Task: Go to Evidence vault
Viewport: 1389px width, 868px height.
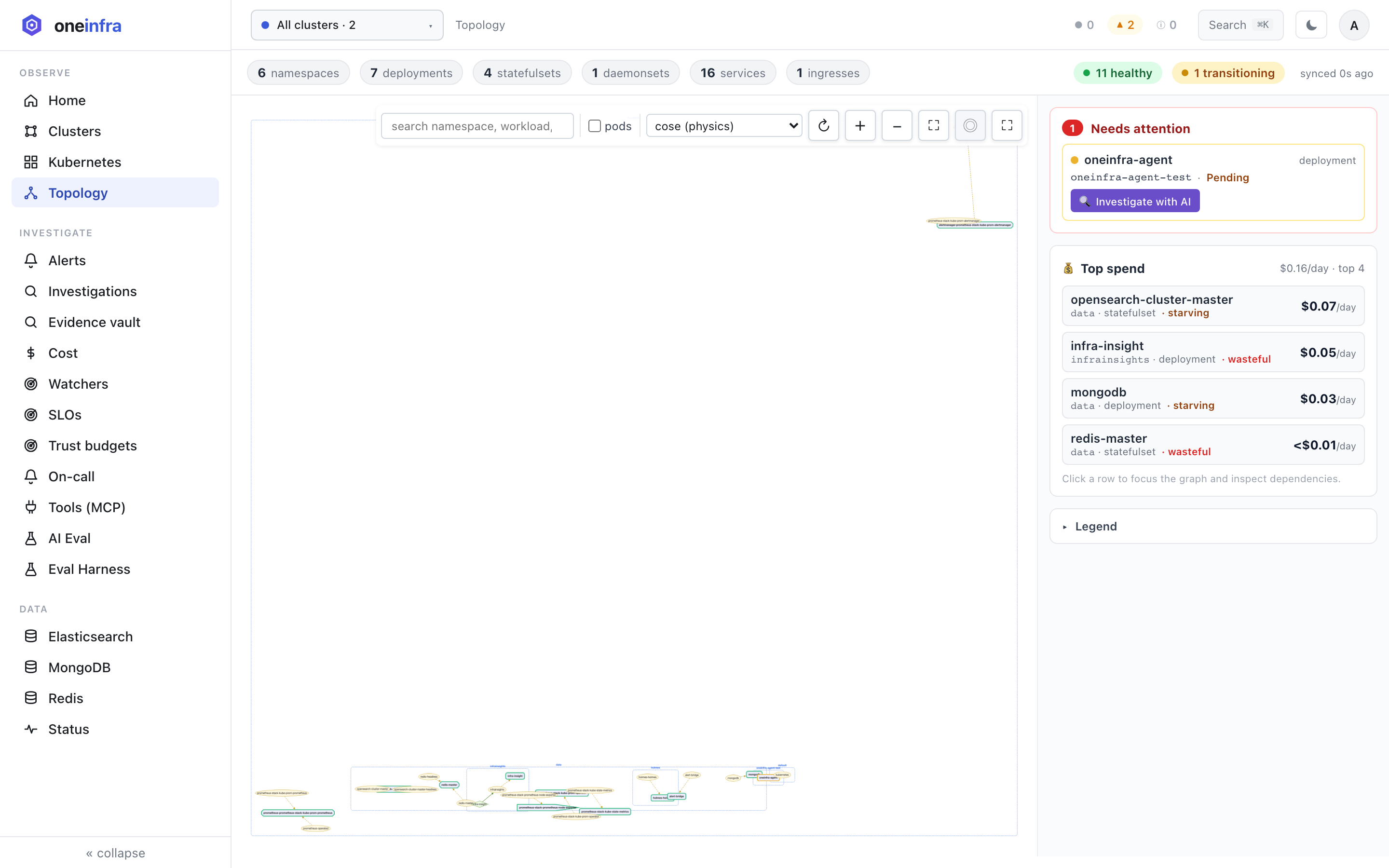Action: (115, 322)
